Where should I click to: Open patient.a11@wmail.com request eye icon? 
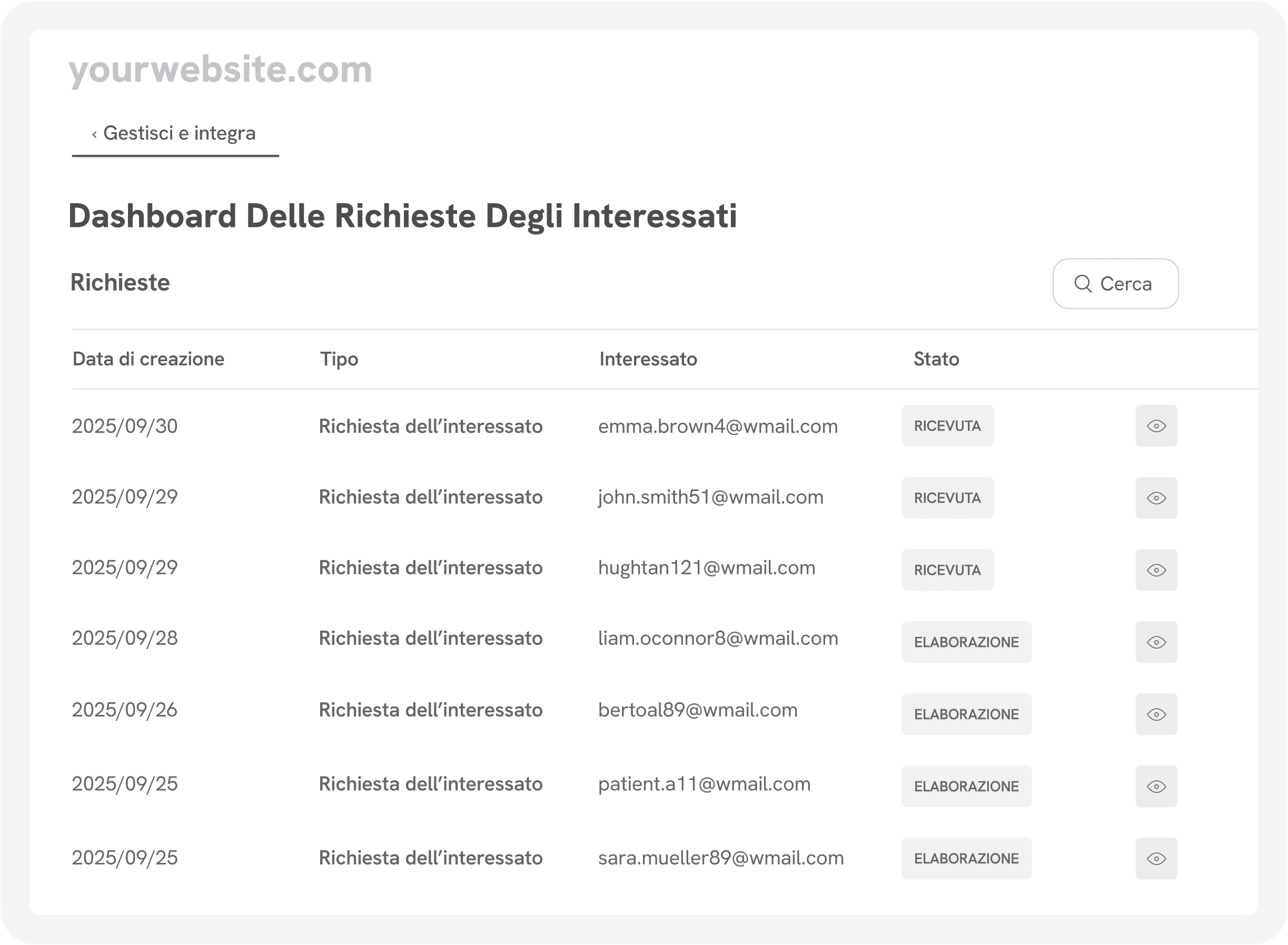tap(1156, 787)
